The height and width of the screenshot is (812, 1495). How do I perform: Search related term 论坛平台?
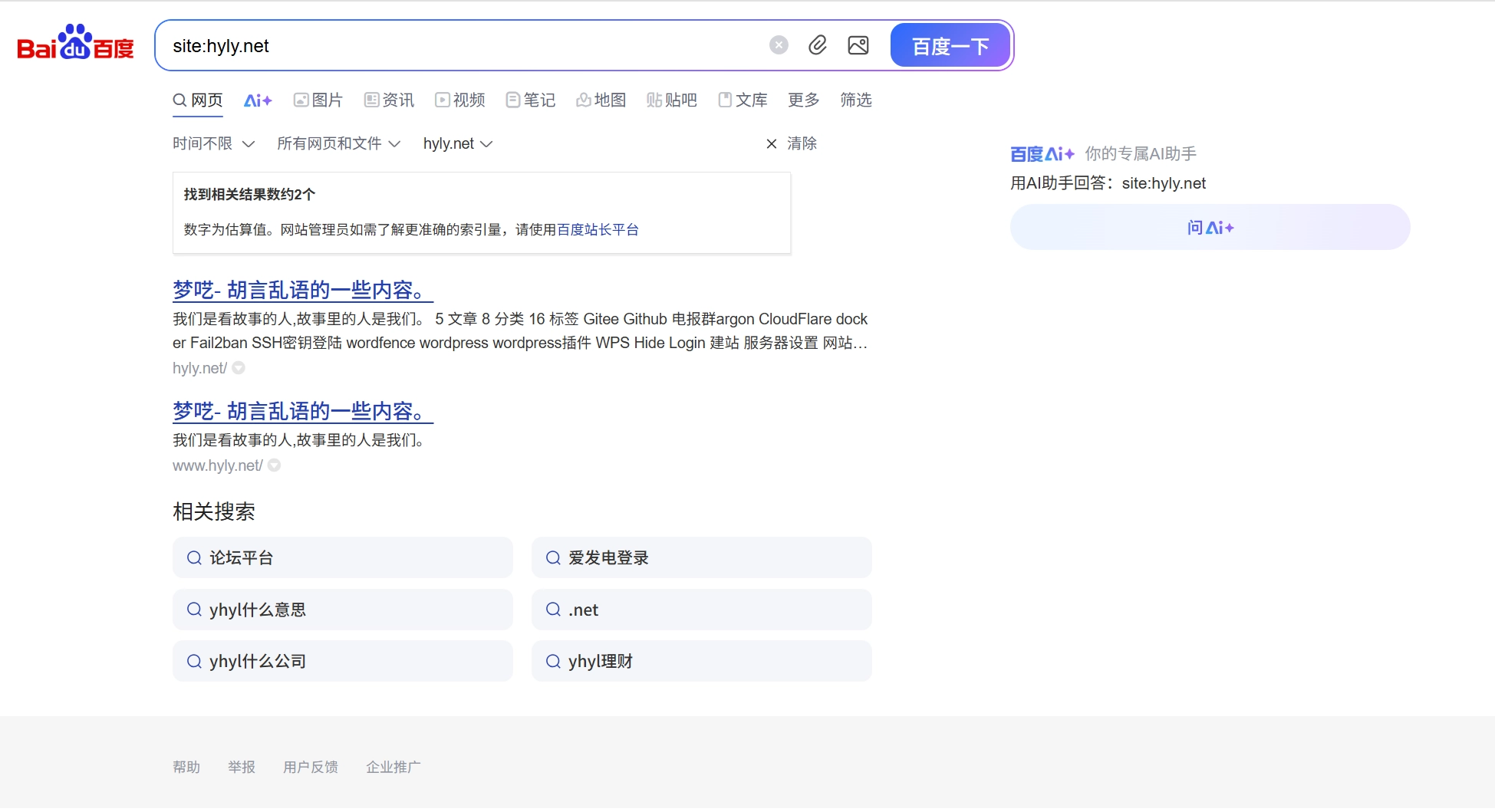click(x=342, y=558)
